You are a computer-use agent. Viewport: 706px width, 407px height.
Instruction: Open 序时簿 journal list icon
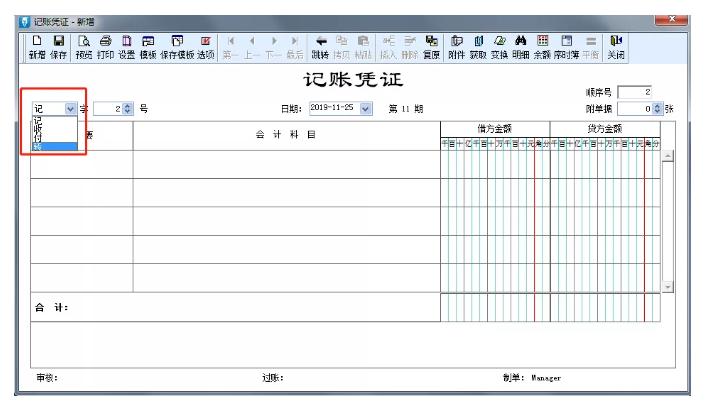tap(566, 47)
